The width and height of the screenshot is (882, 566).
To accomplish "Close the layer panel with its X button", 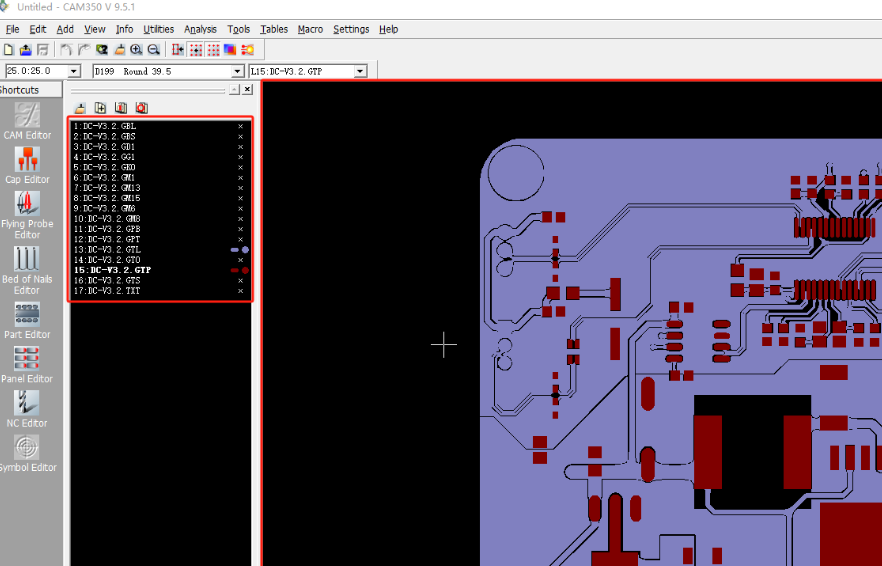I will 247,89.
